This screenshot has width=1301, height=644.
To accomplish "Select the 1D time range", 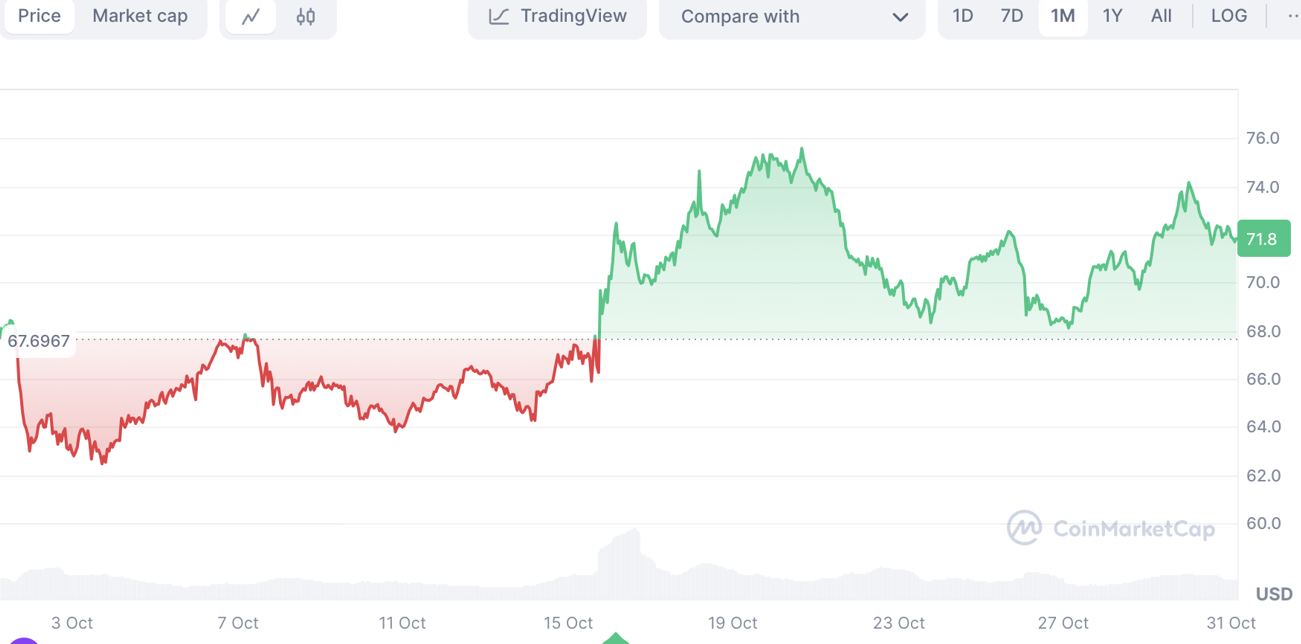I will [x=963, y=17].
